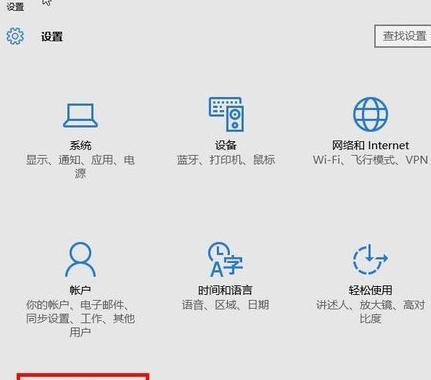Select the 系统 category label

click(80, 145)
